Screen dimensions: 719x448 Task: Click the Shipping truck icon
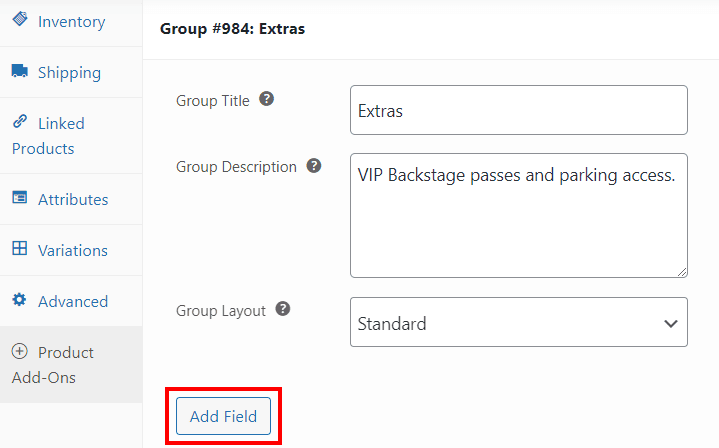click(x=20, y=71)
